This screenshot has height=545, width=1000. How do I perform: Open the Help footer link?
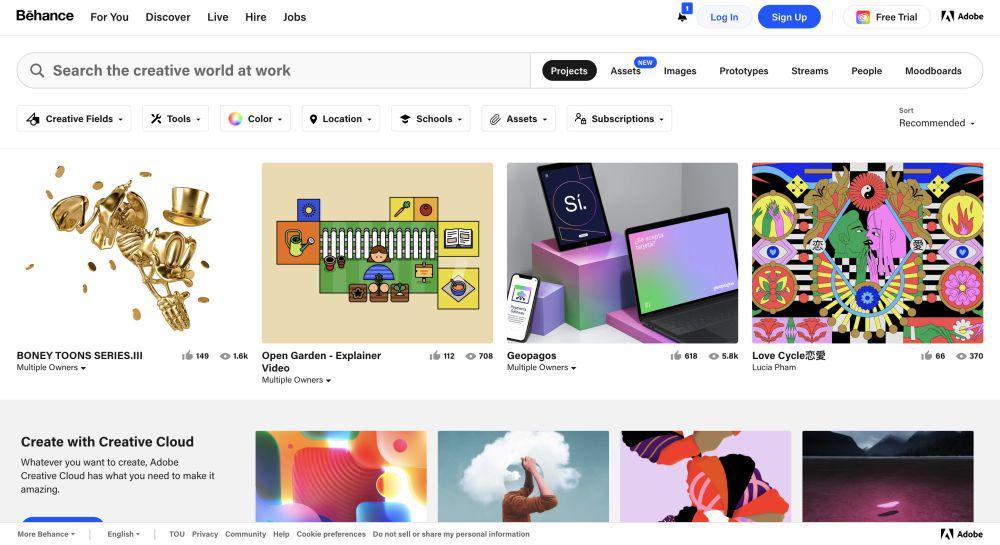pos(281,534)
